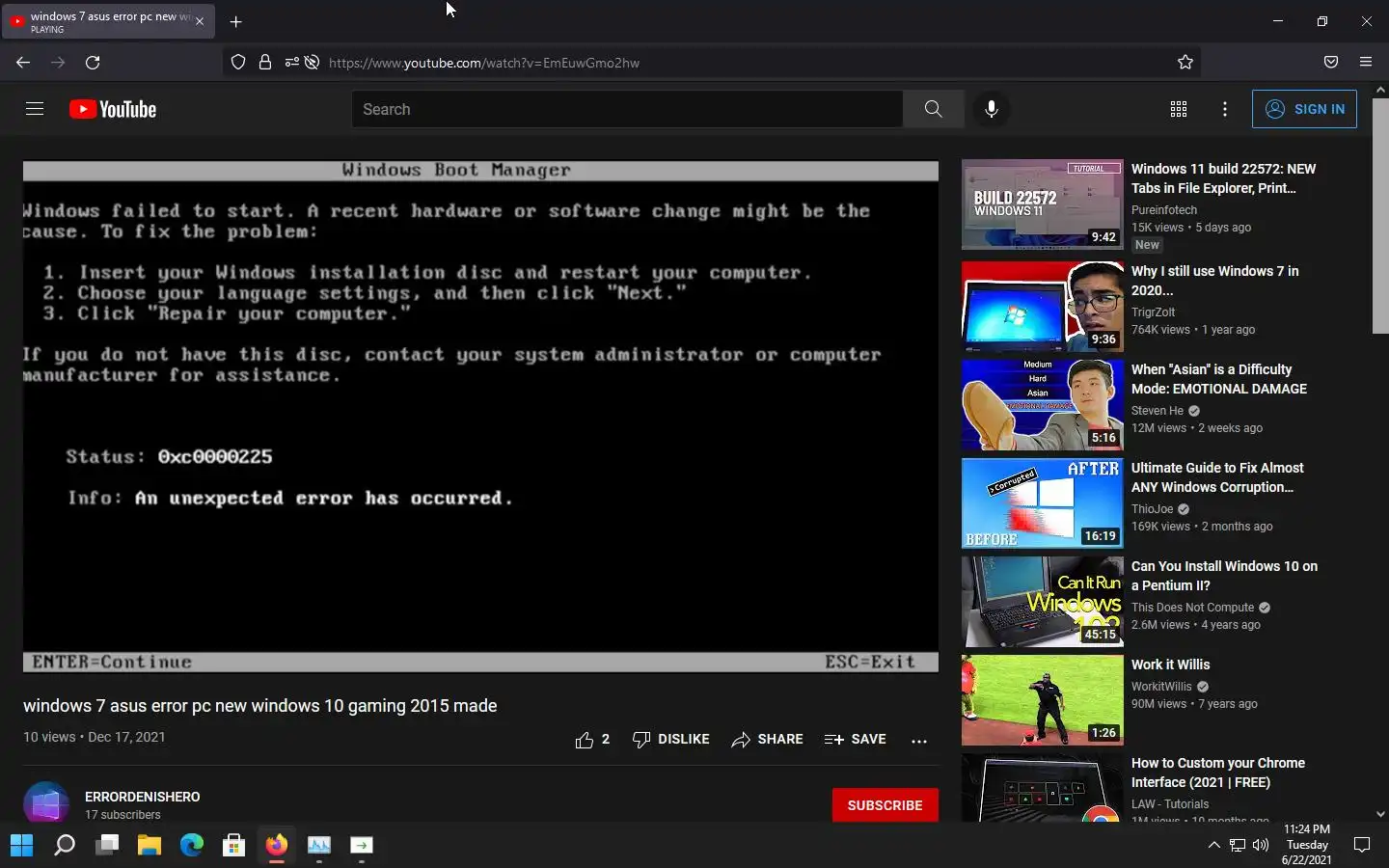Go forward in browser history
The height and width of the screenshot is (868, 1389).
pos(58,62)
